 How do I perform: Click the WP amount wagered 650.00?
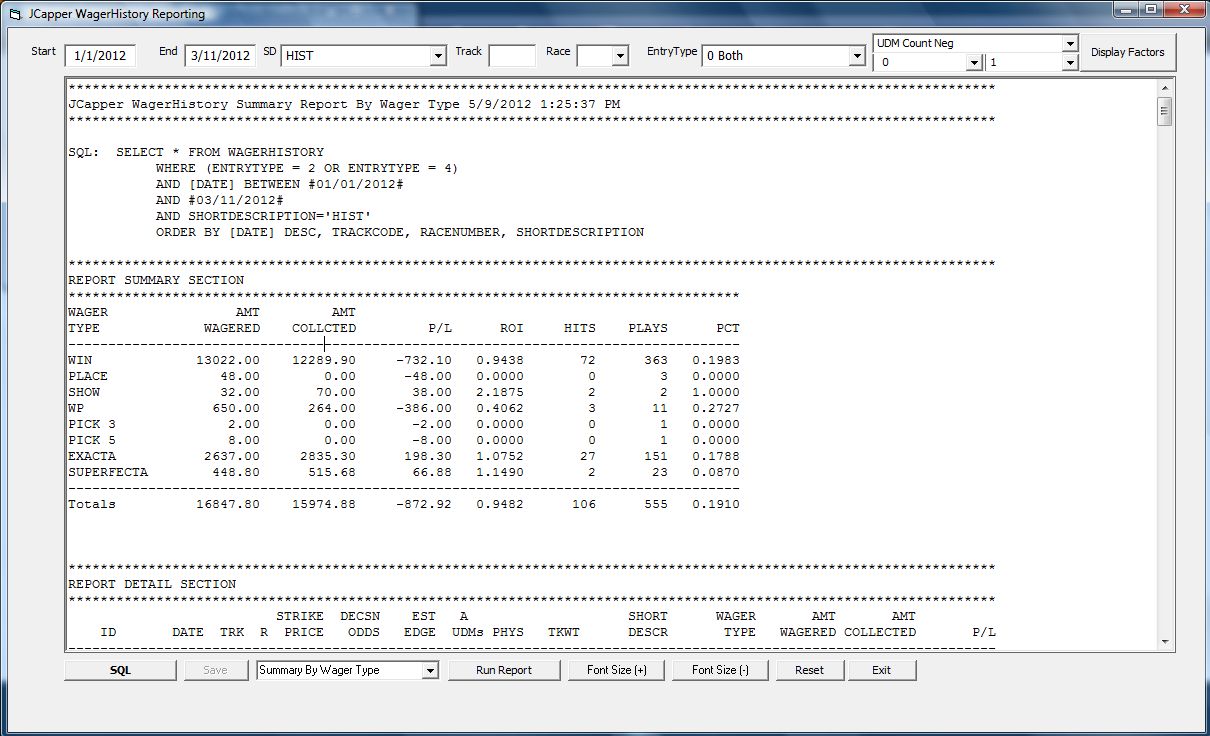[x=236, y=408]
